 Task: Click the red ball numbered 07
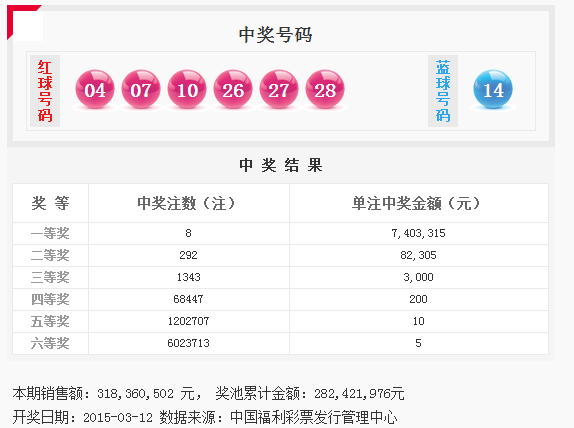(141, 89)
